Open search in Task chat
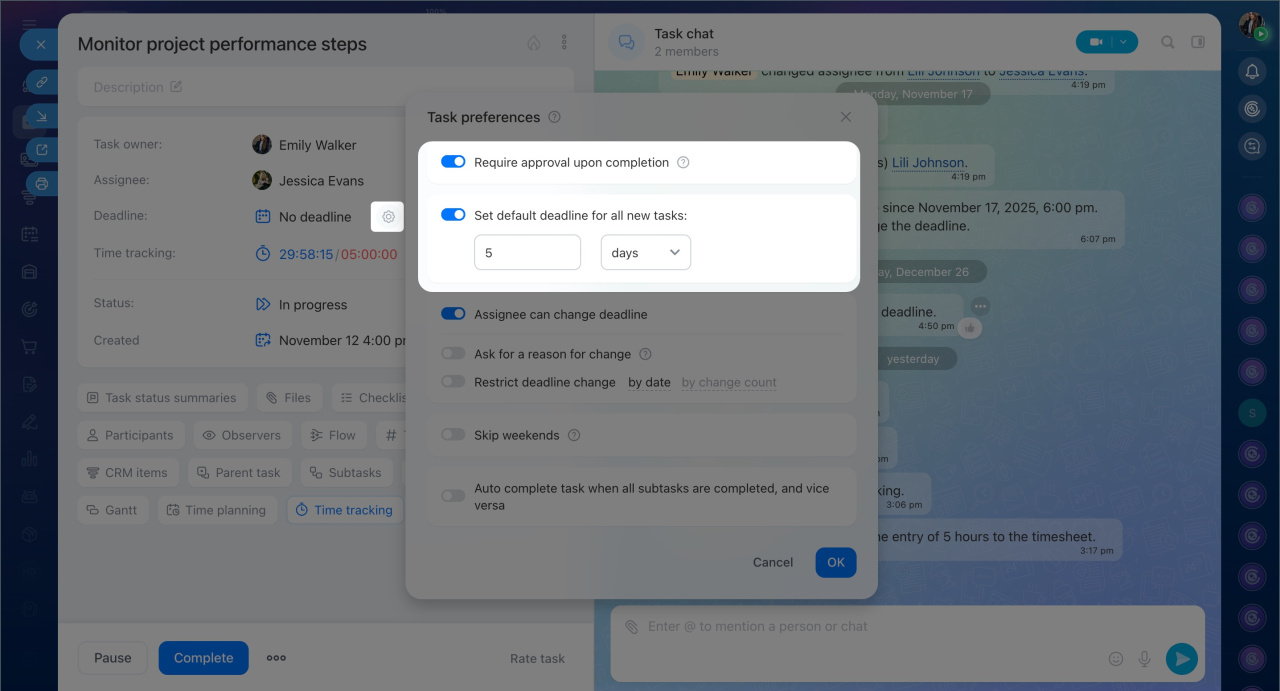 point(1167,42)
